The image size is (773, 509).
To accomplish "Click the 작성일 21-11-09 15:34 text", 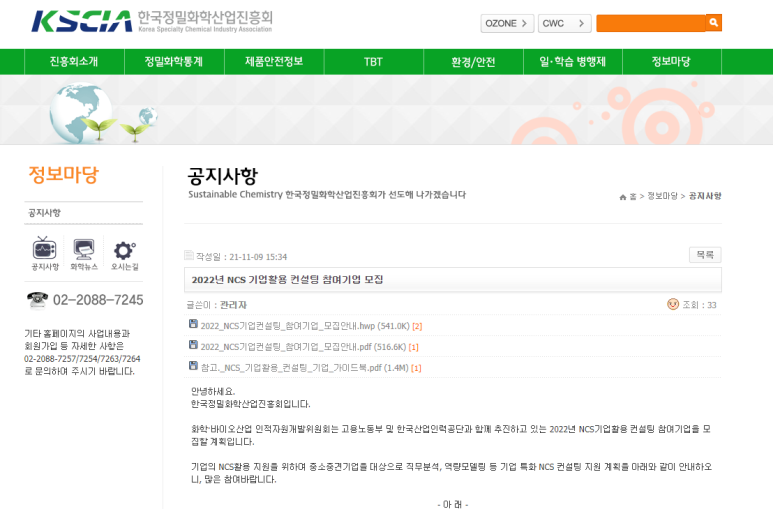I will click(241, 256).
